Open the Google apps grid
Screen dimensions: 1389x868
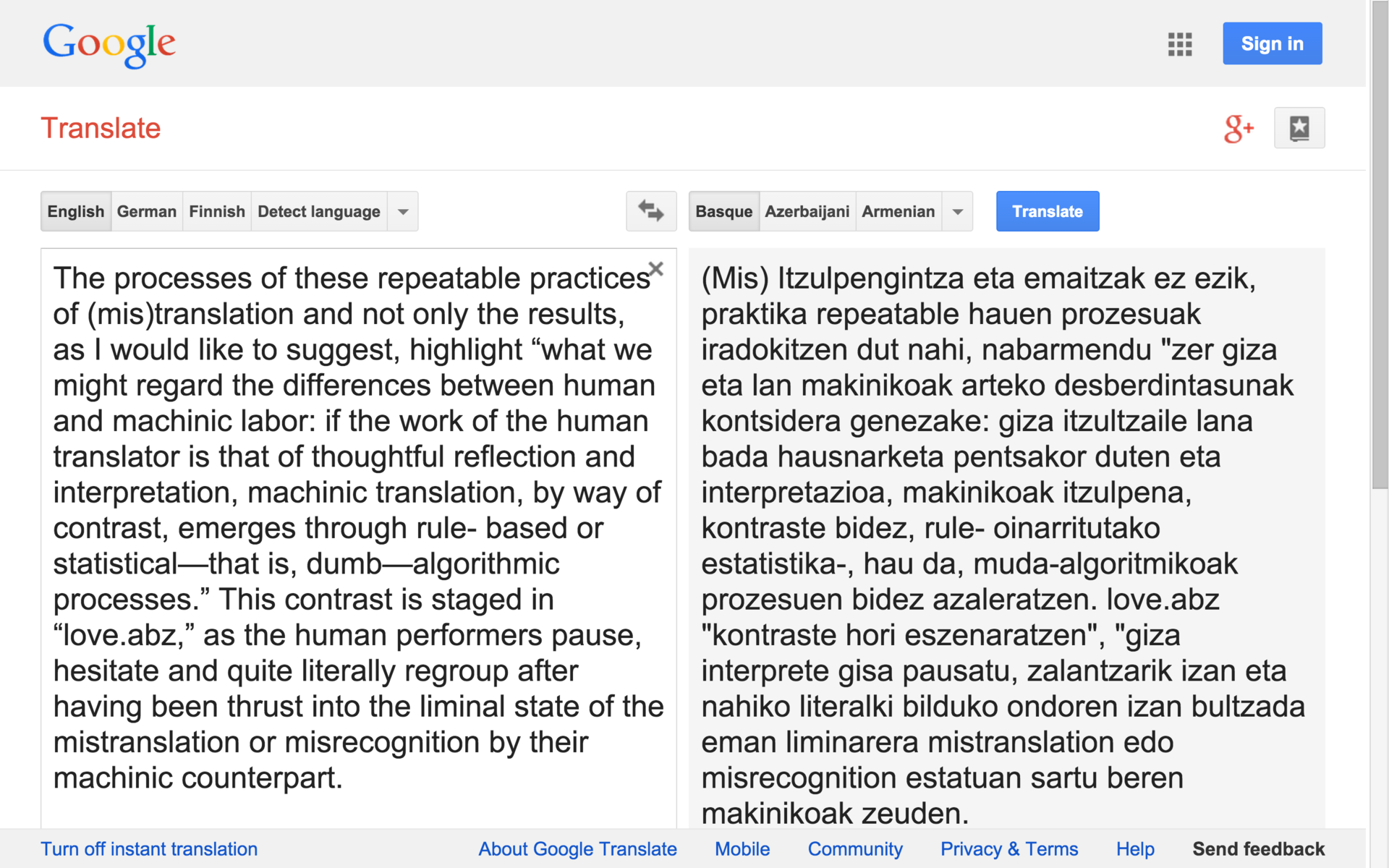[1179, 44]
